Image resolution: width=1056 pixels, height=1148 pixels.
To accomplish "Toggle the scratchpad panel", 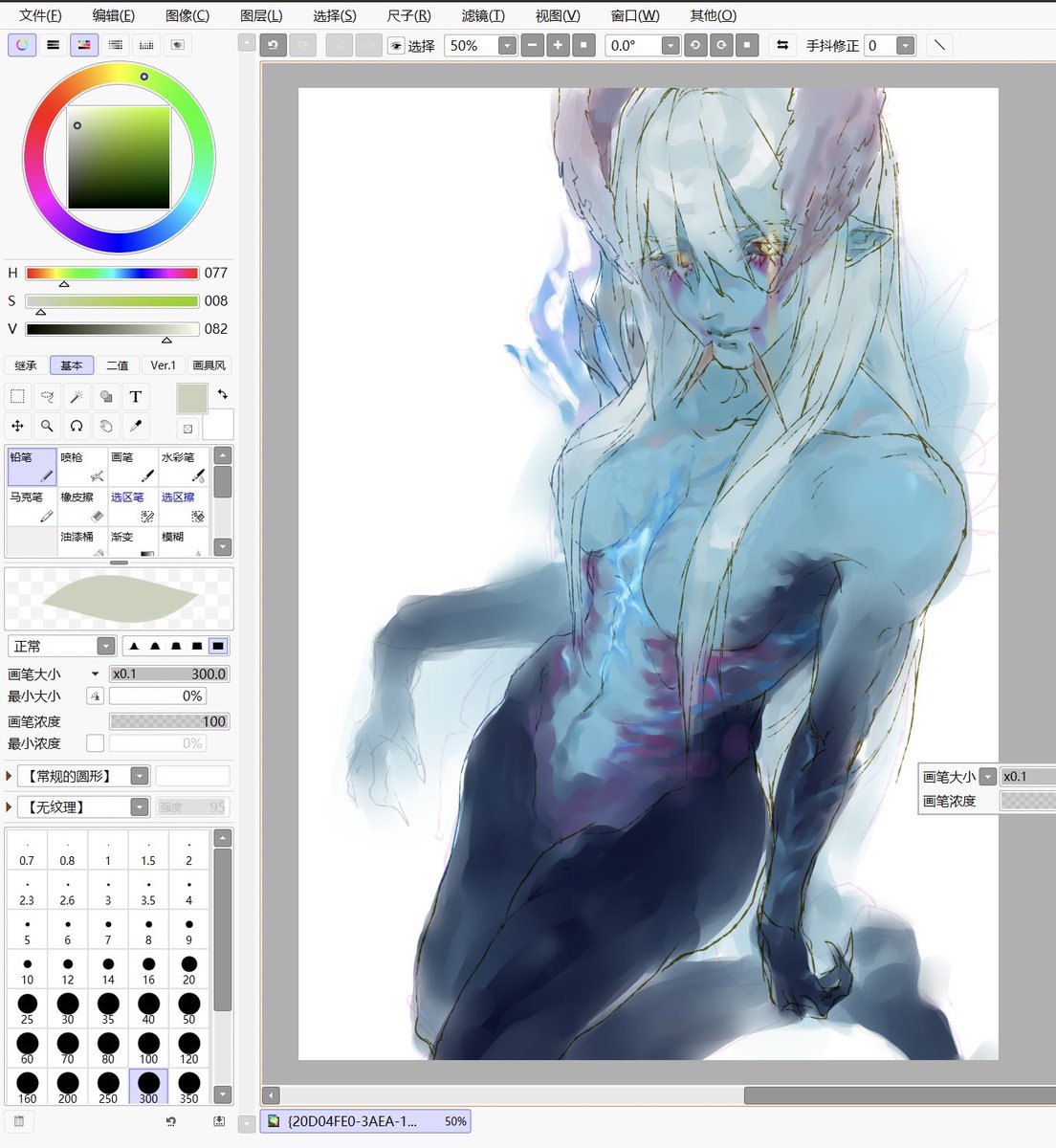I will click(x=177, y=44).
